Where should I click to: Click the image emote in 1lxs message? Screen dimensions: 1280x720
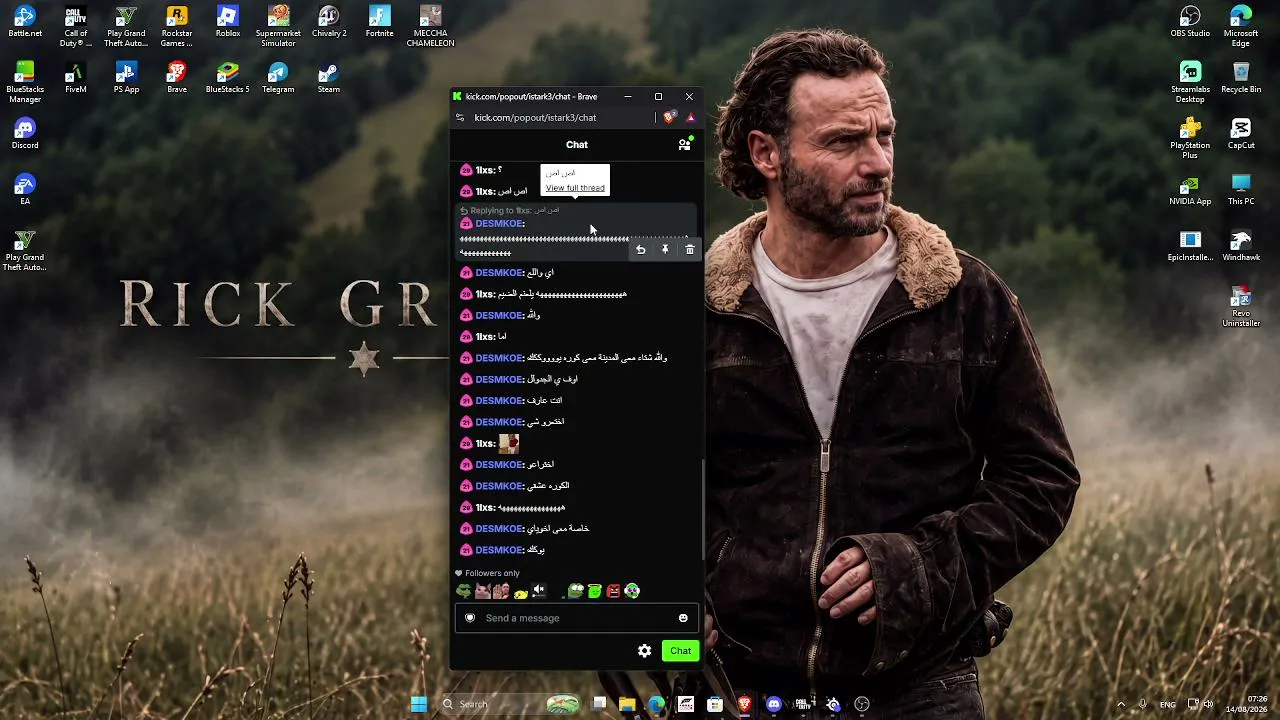tap(509, 443)
